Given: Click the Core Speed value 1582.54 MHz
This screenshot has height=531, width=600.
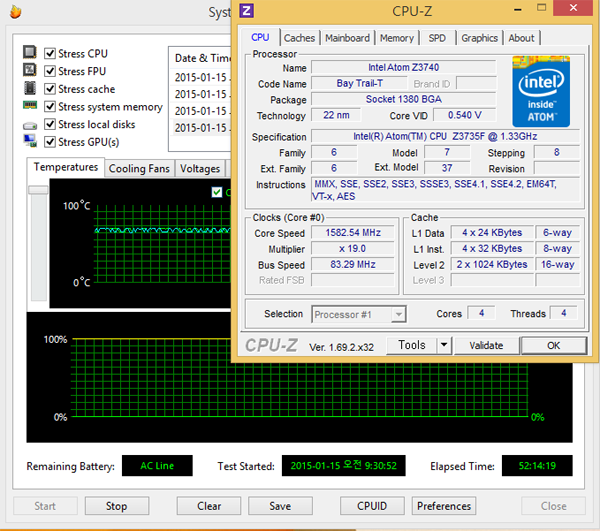Looking at the screenshot, I should pos(352,233).
